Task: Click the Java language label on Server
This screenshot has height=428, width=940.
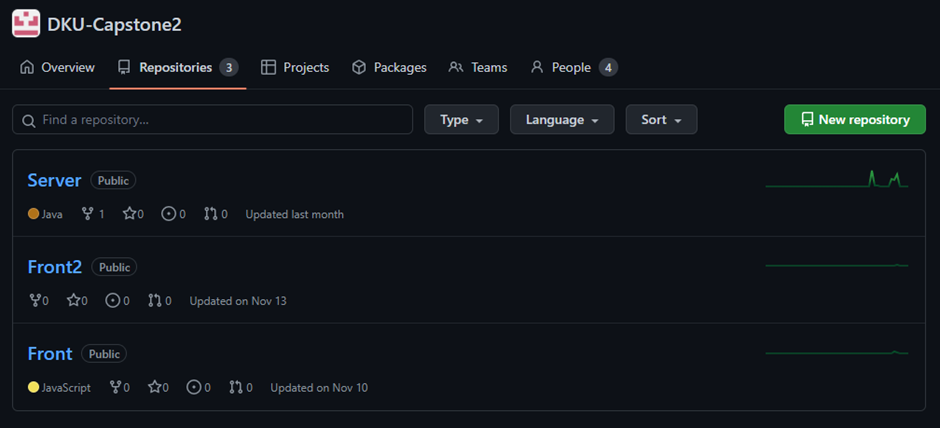Action: click(52, 214)
